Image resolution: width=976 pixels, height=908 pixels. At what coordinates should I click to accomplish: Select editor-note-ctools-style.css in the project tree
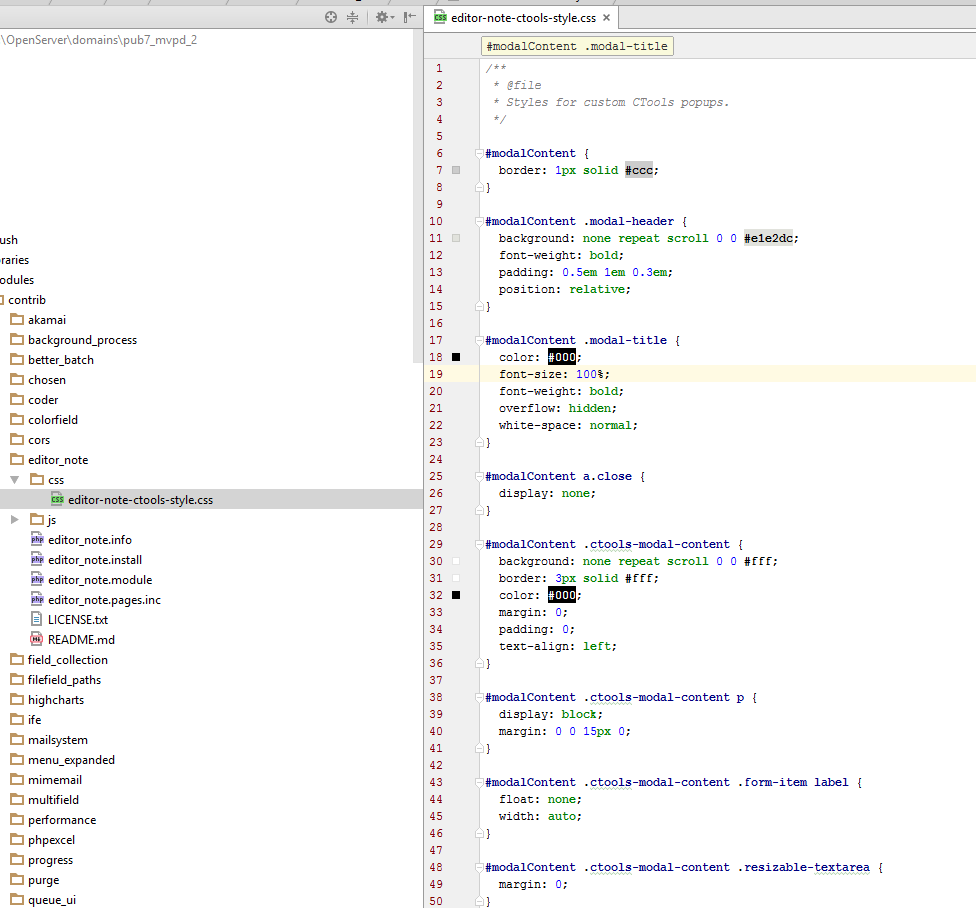coord(140,500)
